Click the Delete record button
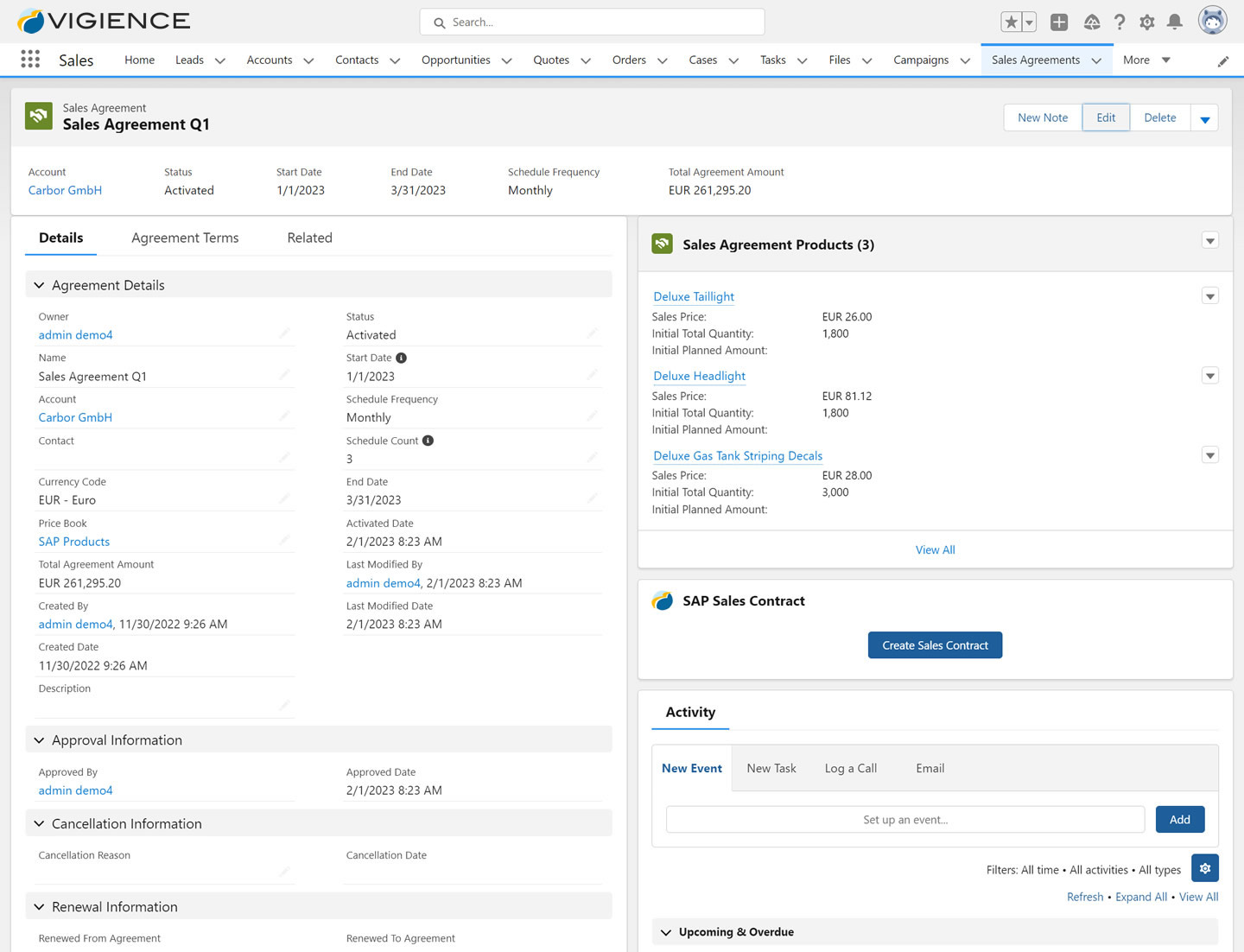Image resolution: width=1244 pixels, height=952 pixels. coord(1160,117)
